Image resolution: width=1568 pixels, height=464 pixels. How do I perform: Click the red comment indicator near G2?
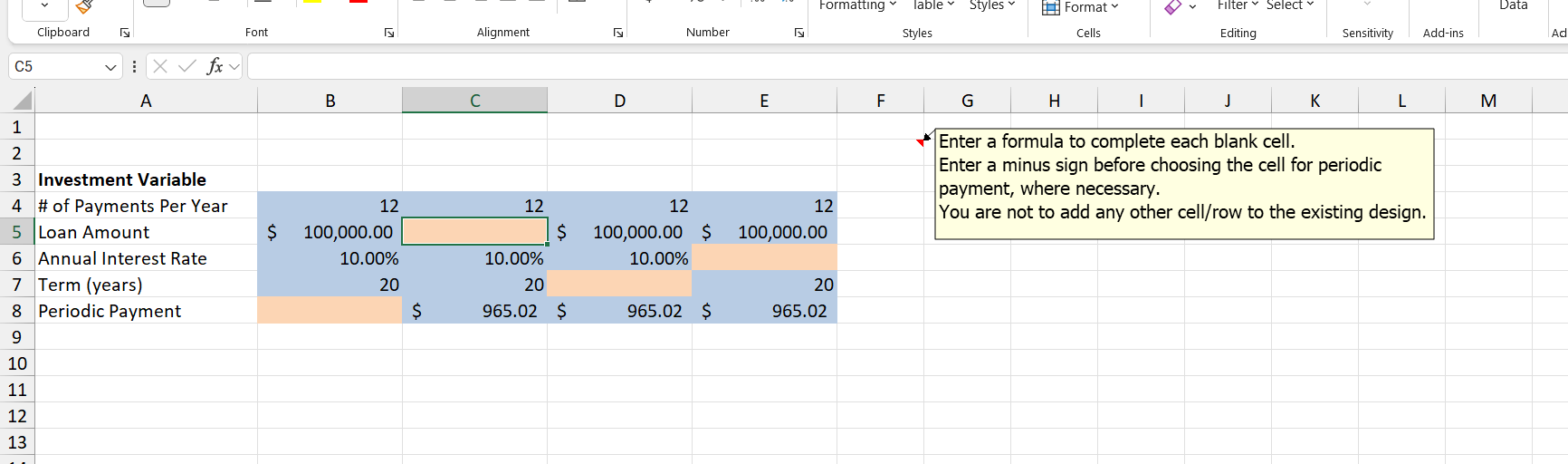click(922, 141)
